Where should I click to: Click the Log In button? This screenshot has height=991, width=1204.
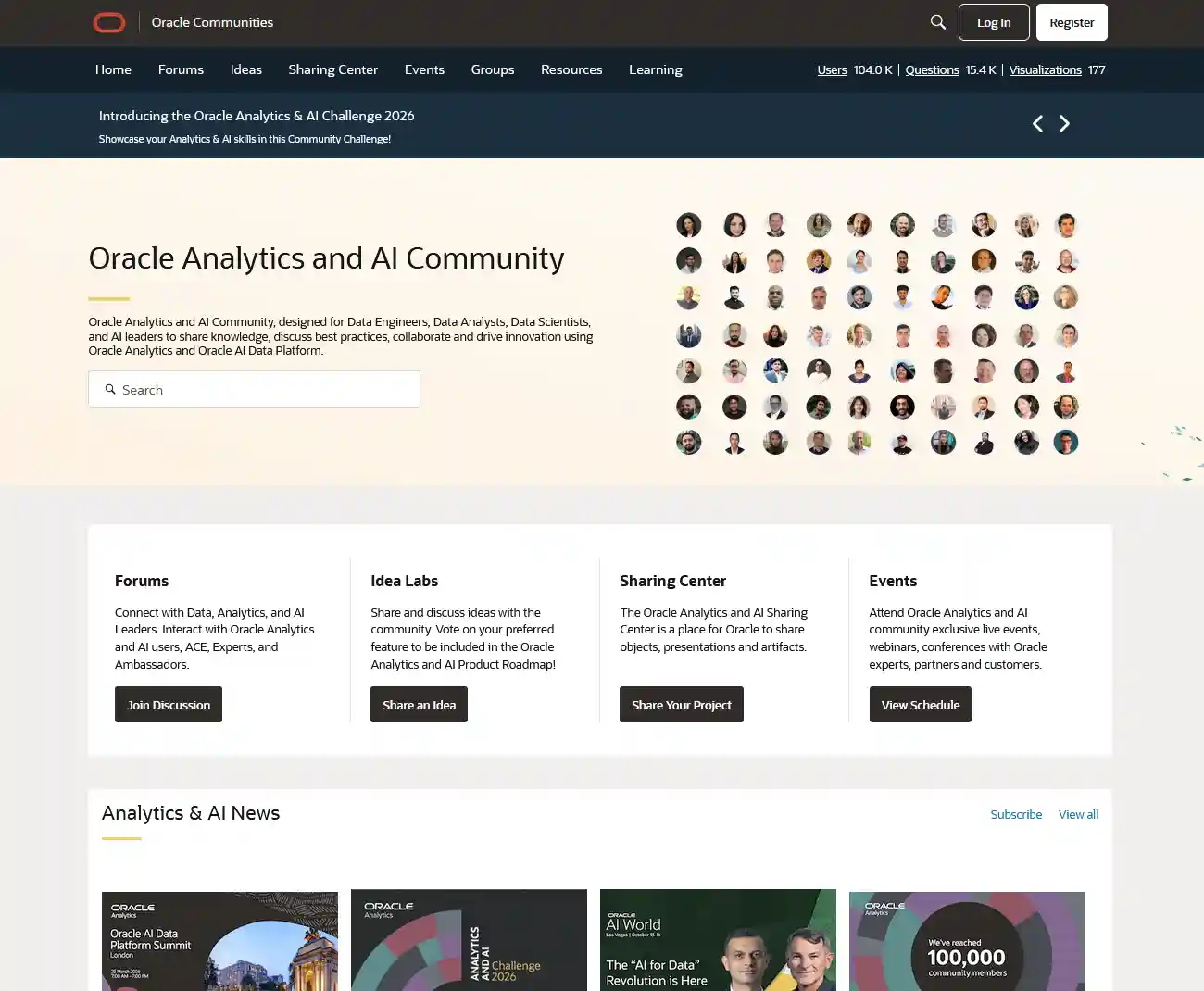tap(994, 22)
